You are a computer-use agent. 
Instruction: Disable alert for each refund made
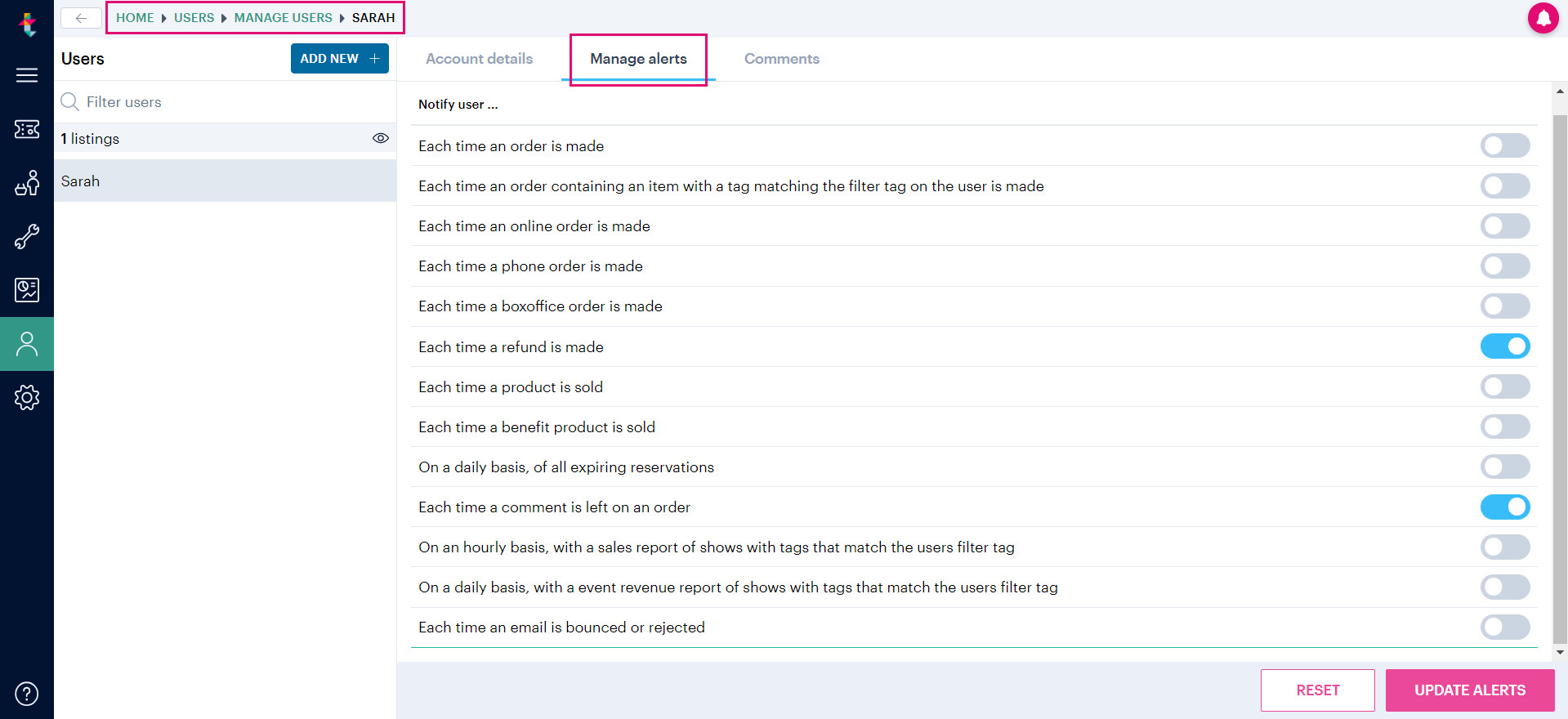pos(1505,346)
